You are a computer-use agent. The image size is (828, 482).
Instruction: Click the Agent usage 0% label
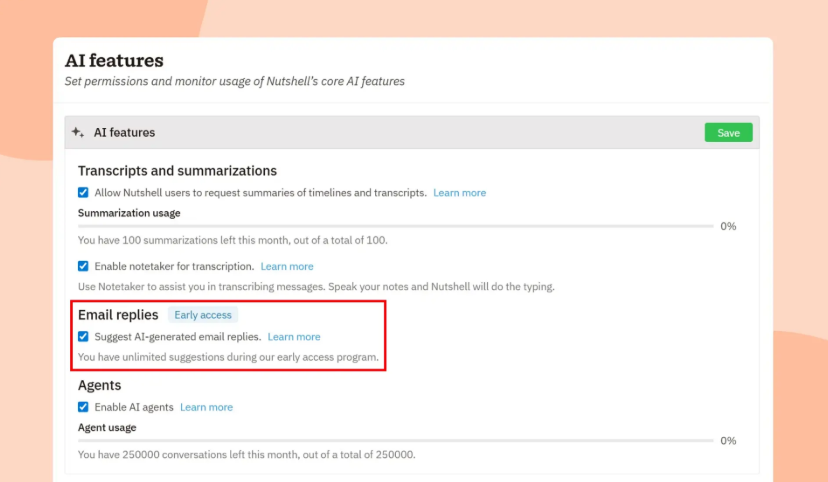pos(728,441)
